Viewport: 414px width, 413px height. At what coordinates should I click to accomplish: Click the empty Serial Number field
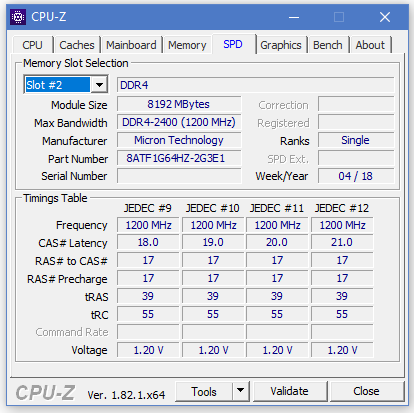[179, 176]
